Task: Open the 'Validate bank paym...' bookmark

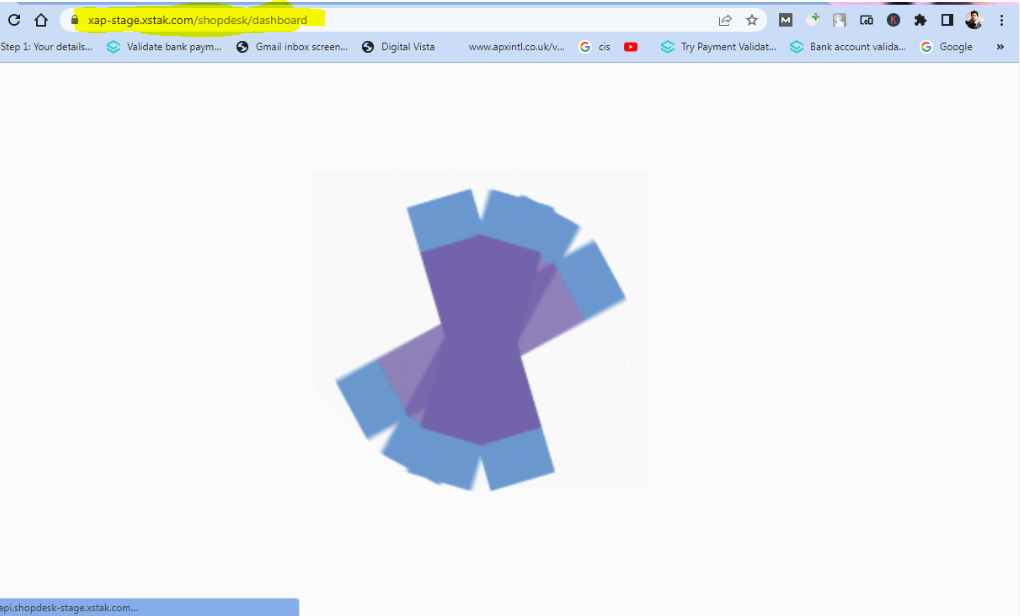Action: (x=165, y=47)
